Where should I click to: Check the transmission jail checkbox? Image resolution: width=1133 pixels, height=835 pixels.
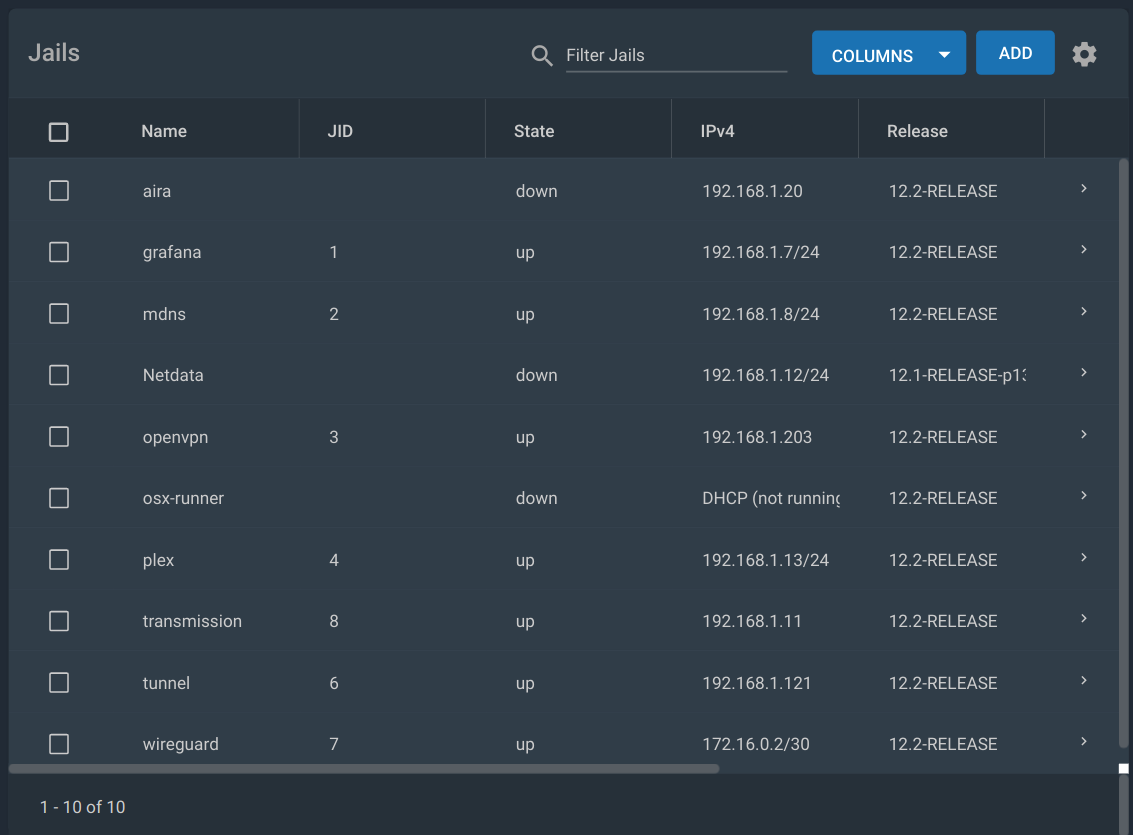[x=59, y=621]
